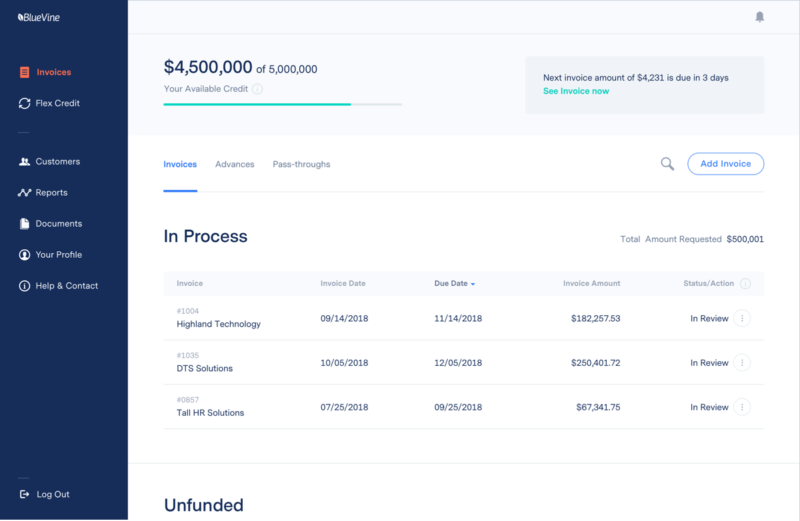
Task: Click the Status/Action info icon
Action: click(x=745, y=284)
